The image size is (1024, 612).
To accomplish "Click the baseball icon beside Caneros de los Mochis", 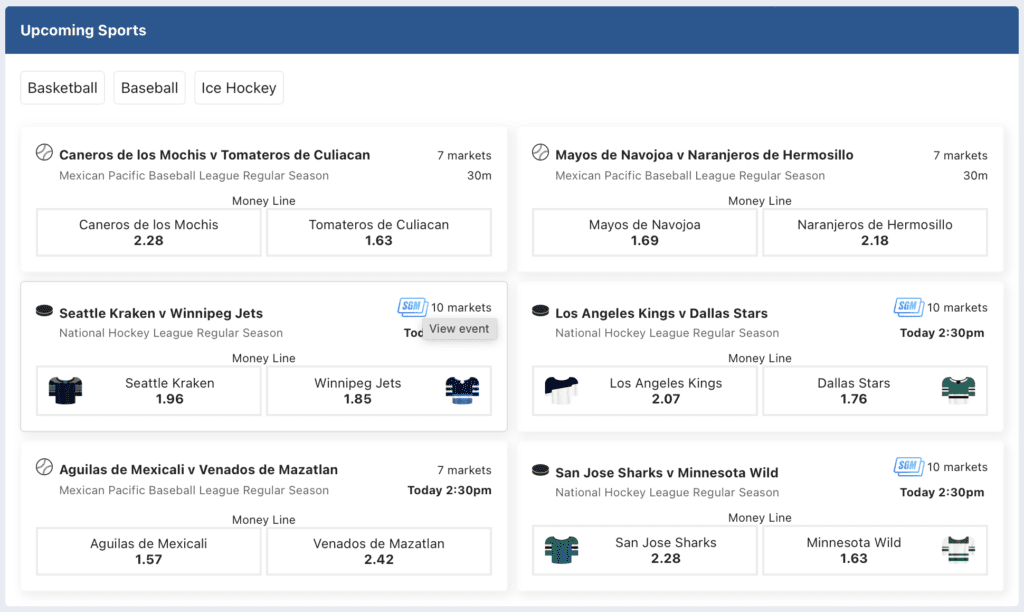I will tap(44, 153).
